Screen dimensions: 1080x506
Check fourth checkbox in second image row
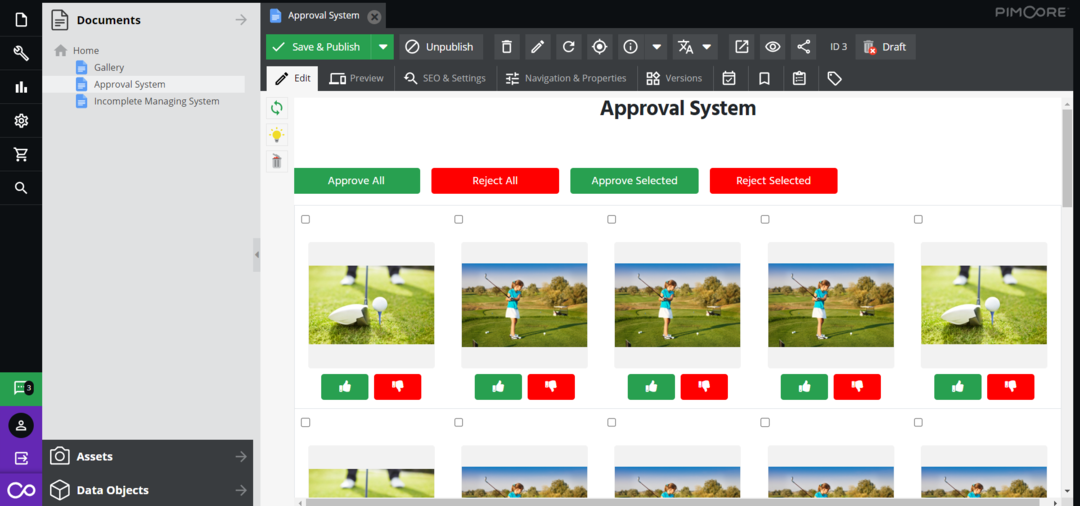[x=765, y=423]
